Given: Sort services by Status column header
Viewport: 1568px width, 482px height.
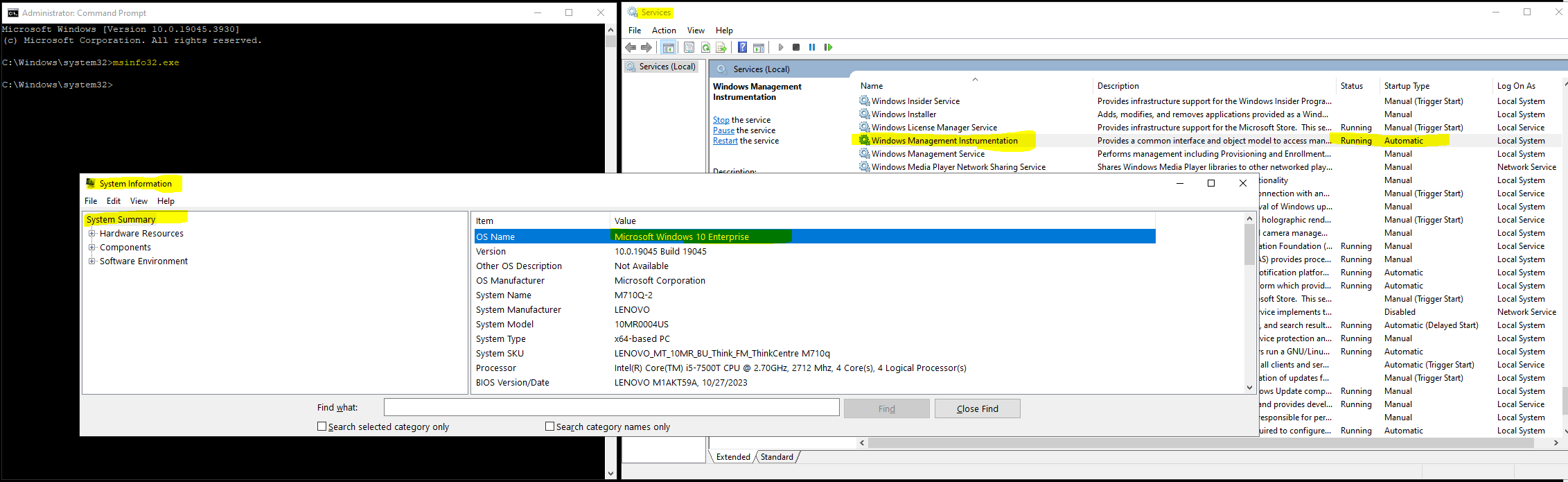Looking at the screenshot, I should click(x=1357, y=86).
